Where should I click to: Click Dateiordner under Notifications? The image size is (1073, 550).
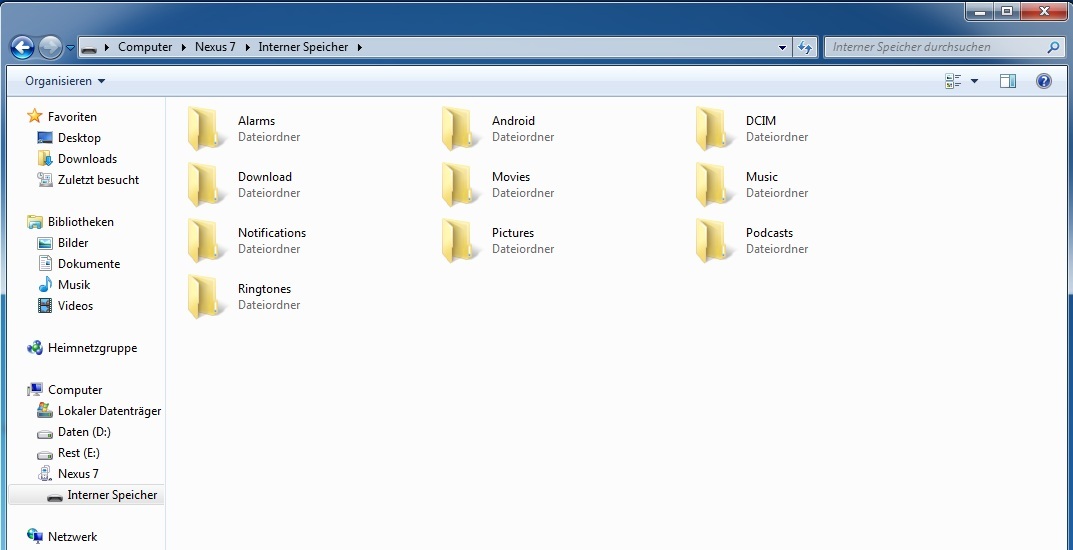point(269,249)
